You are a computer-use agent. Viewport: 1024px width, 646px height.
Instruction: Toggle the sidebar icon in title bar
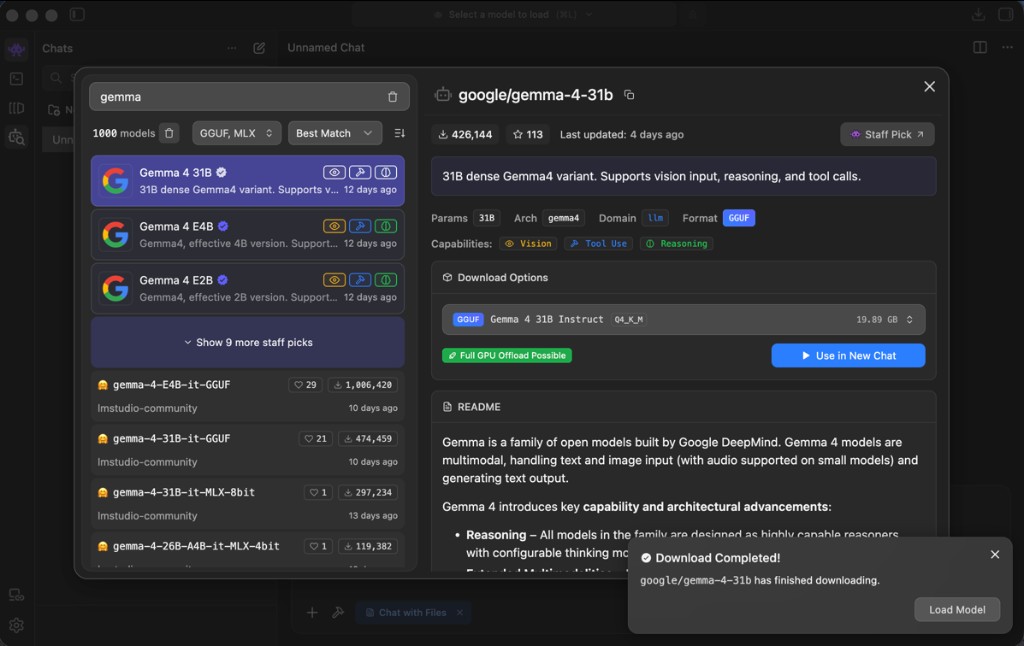(77, 14)
